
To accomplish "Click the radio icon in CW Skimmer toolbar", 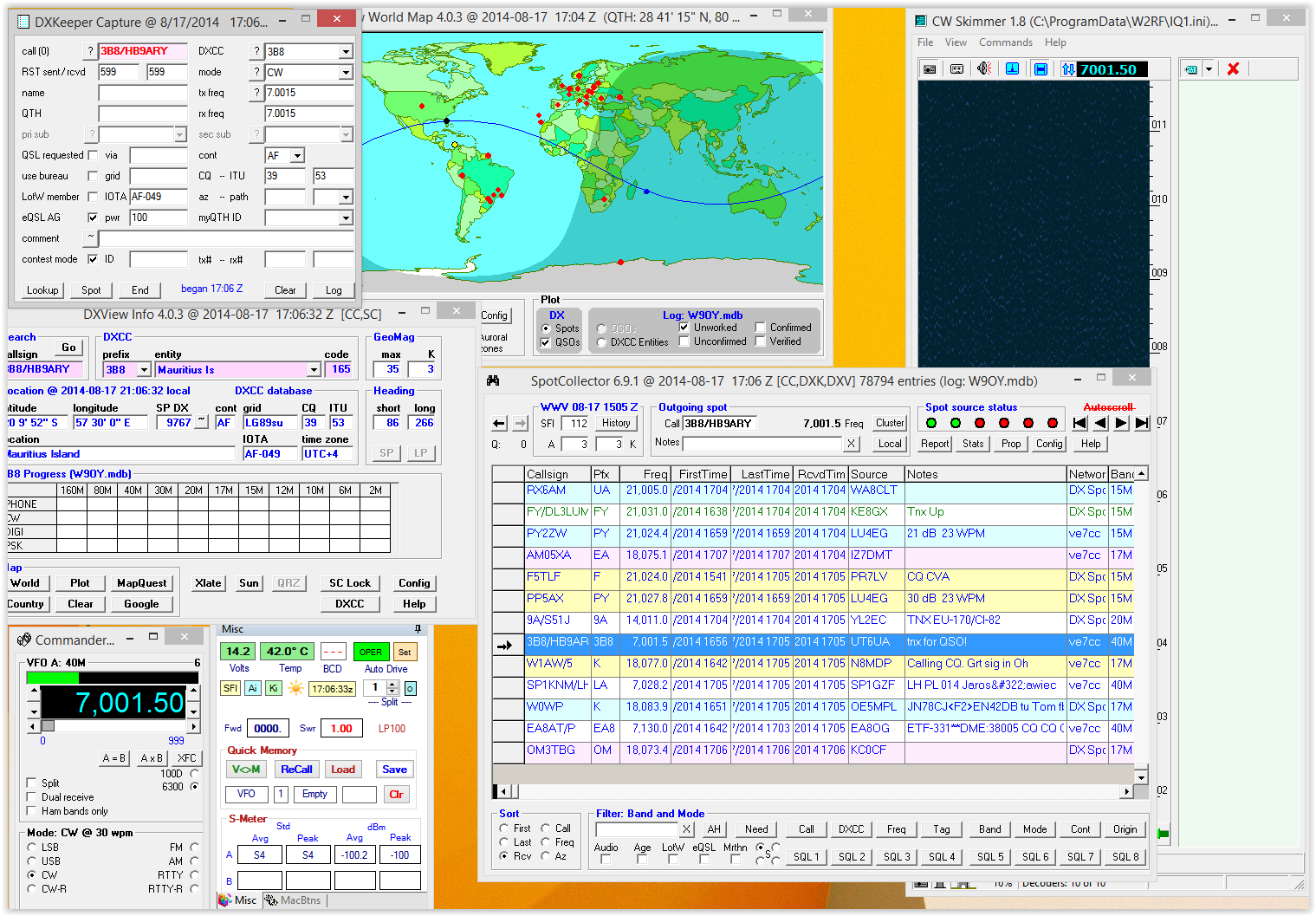I will click(930, 69).
